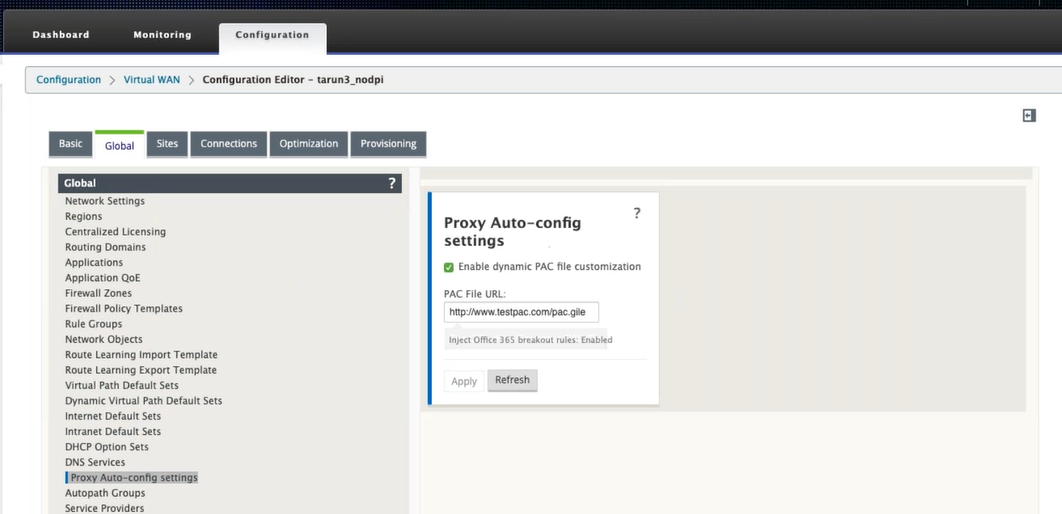Click the Apply button
Viewport: 1062px width, 514px height.
click(x=464, y=381)
